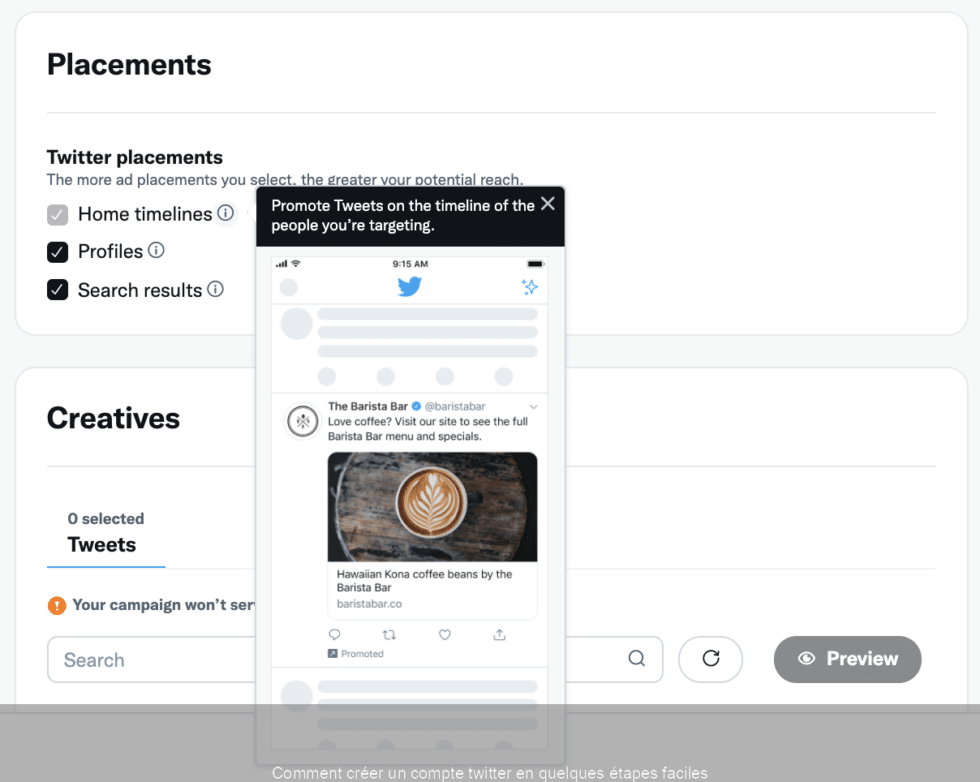Click the reply bubble icon on the tweet
Viewport: 980px width, 782px height.
[335, 634]
